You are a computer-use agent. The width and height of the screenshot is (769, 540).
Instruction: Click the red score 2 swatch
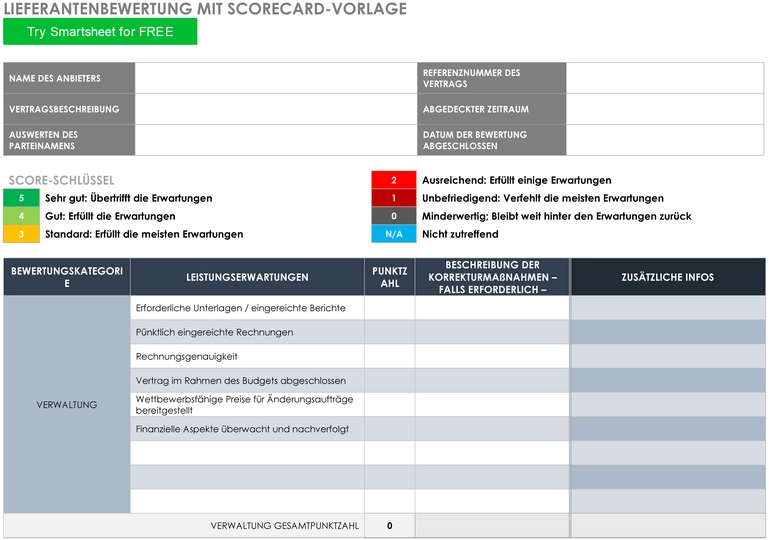tap(394, 180)
